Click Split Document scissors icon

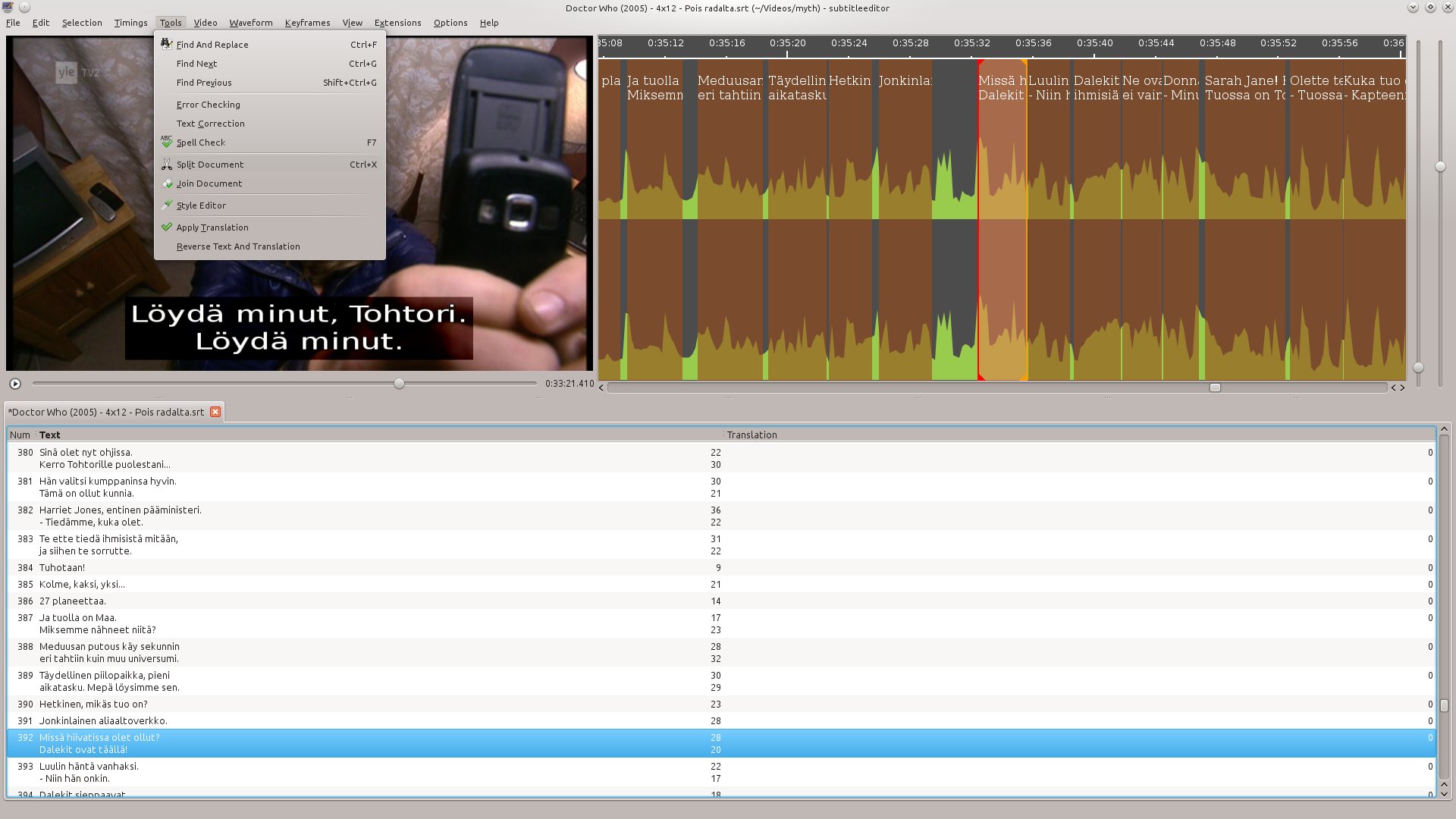[x=167, y=164]
